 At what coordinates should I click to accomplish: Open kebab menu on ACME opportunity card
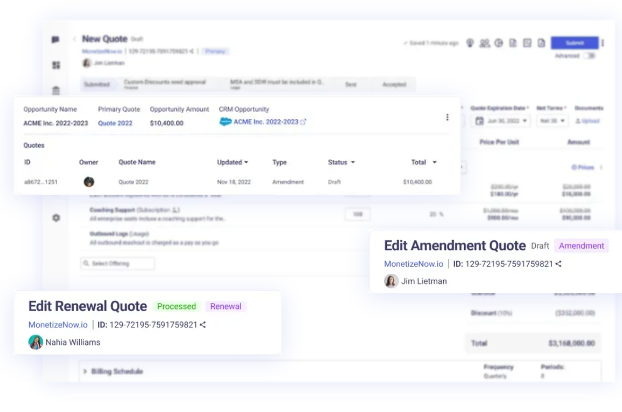point(447,117)
